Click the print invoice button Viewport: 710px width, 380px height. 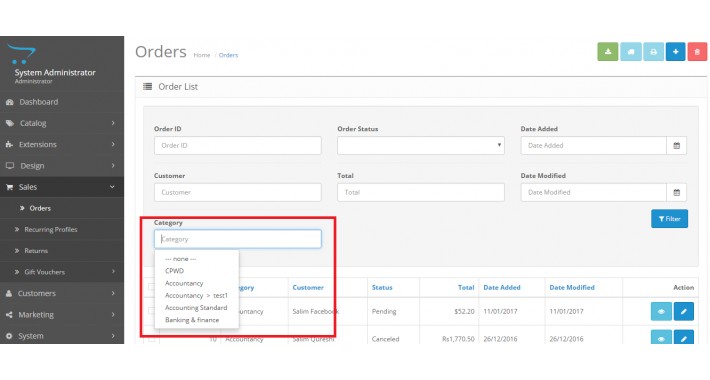point(653,52)
